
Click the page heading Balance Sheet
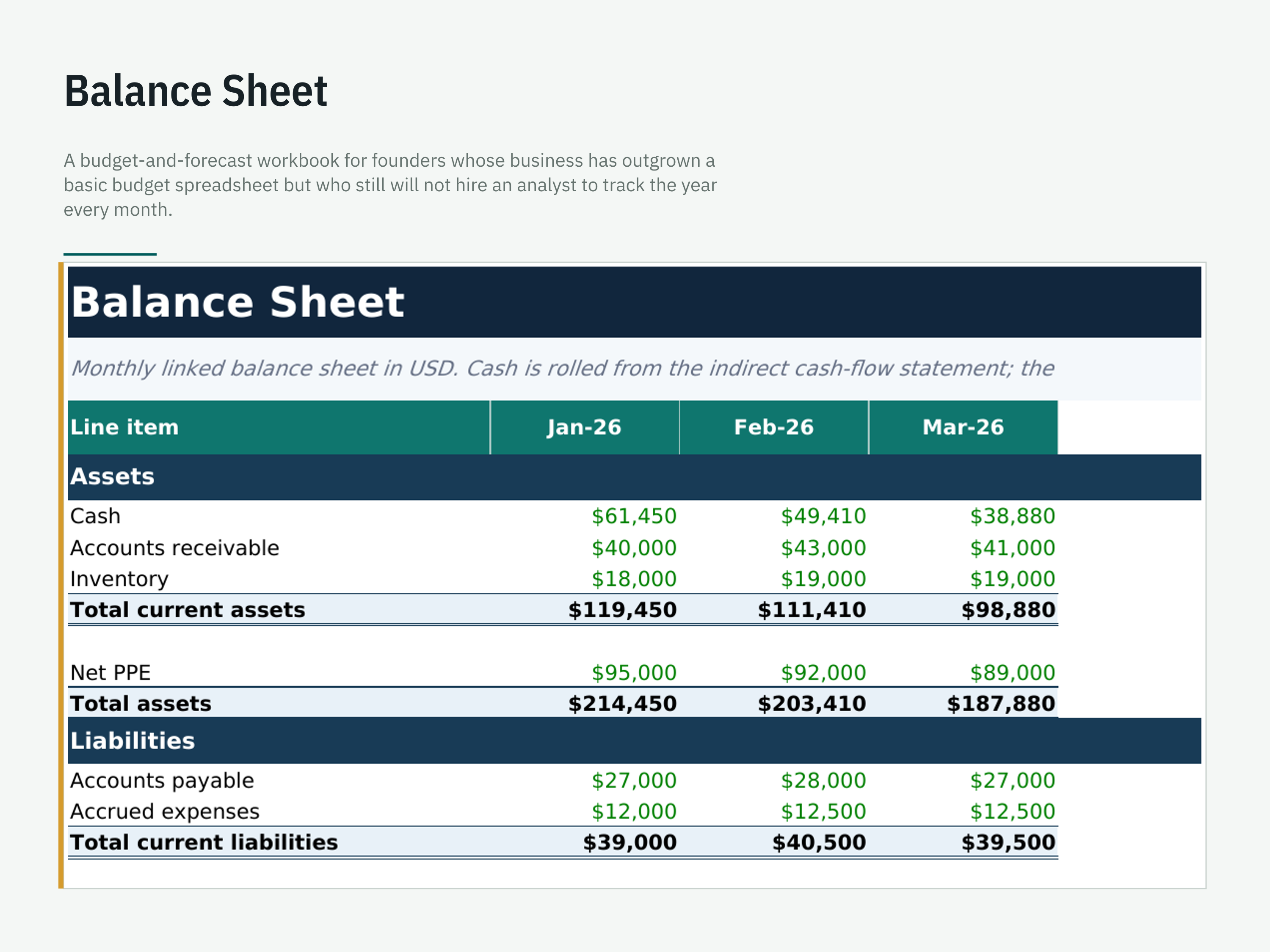pyautogui.click(x=196, y=91)
